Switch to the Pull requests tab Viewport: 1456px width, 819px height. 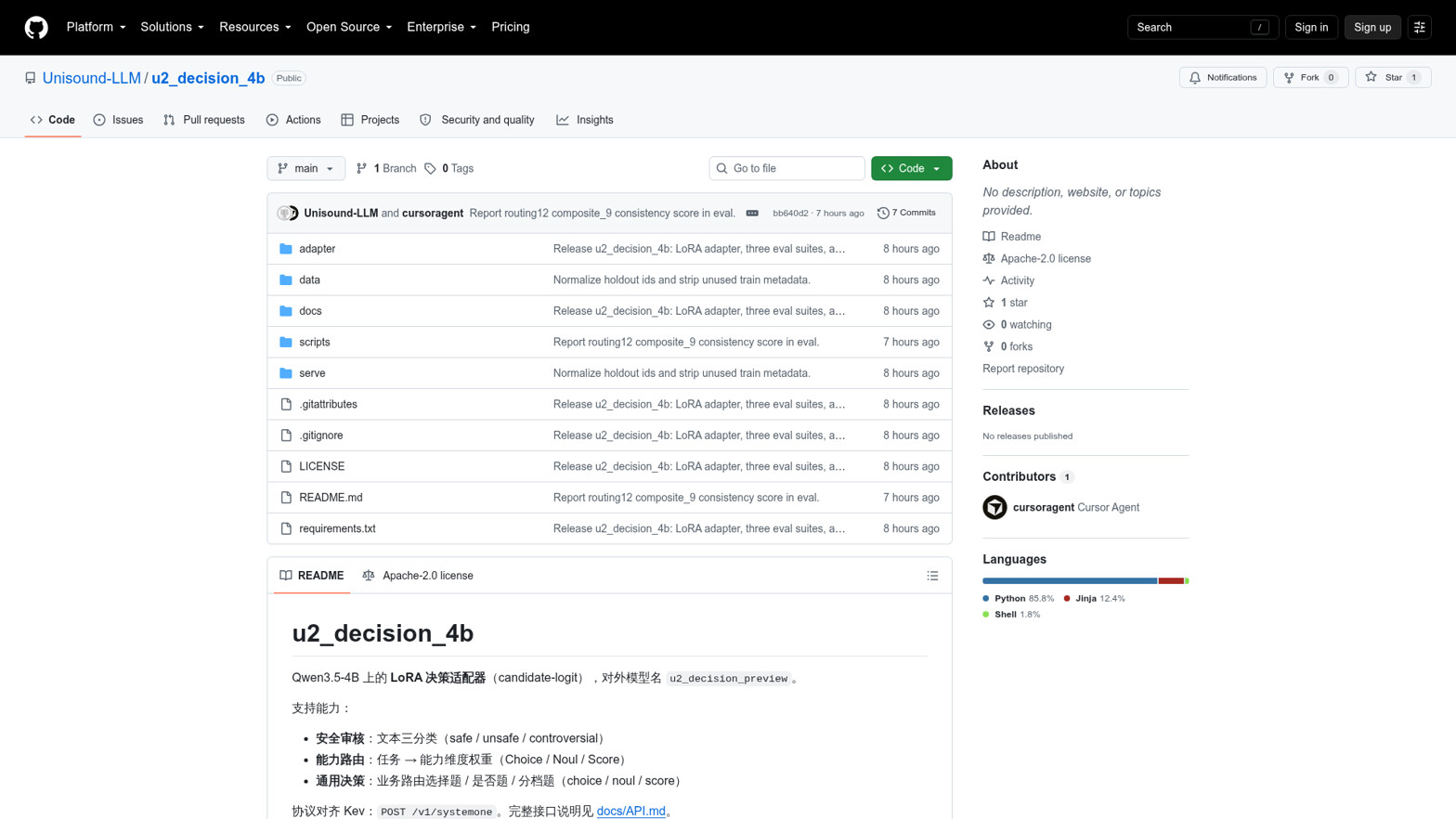204,120
